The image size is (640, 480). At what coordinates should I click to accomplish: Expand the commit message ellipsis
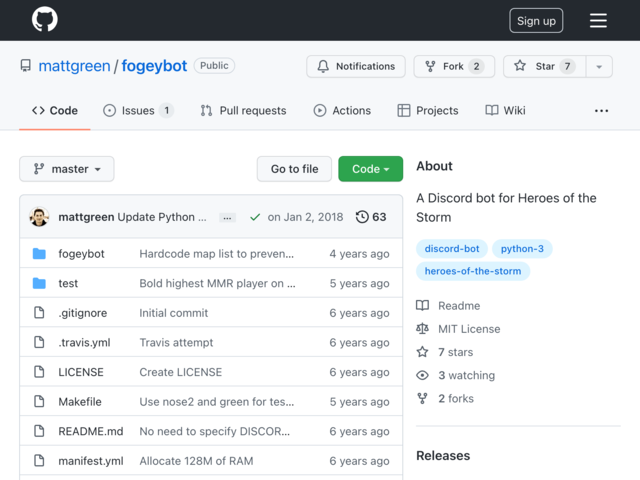pyautogui.click(x=228, y=217)
